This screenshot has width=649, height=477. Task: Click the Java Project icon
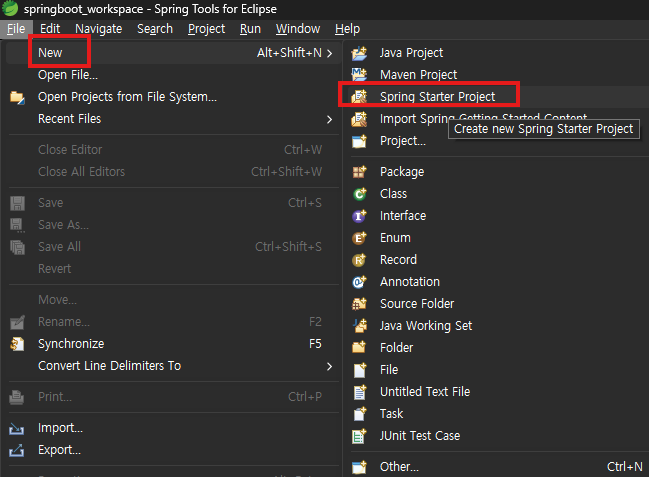point(359,53)
